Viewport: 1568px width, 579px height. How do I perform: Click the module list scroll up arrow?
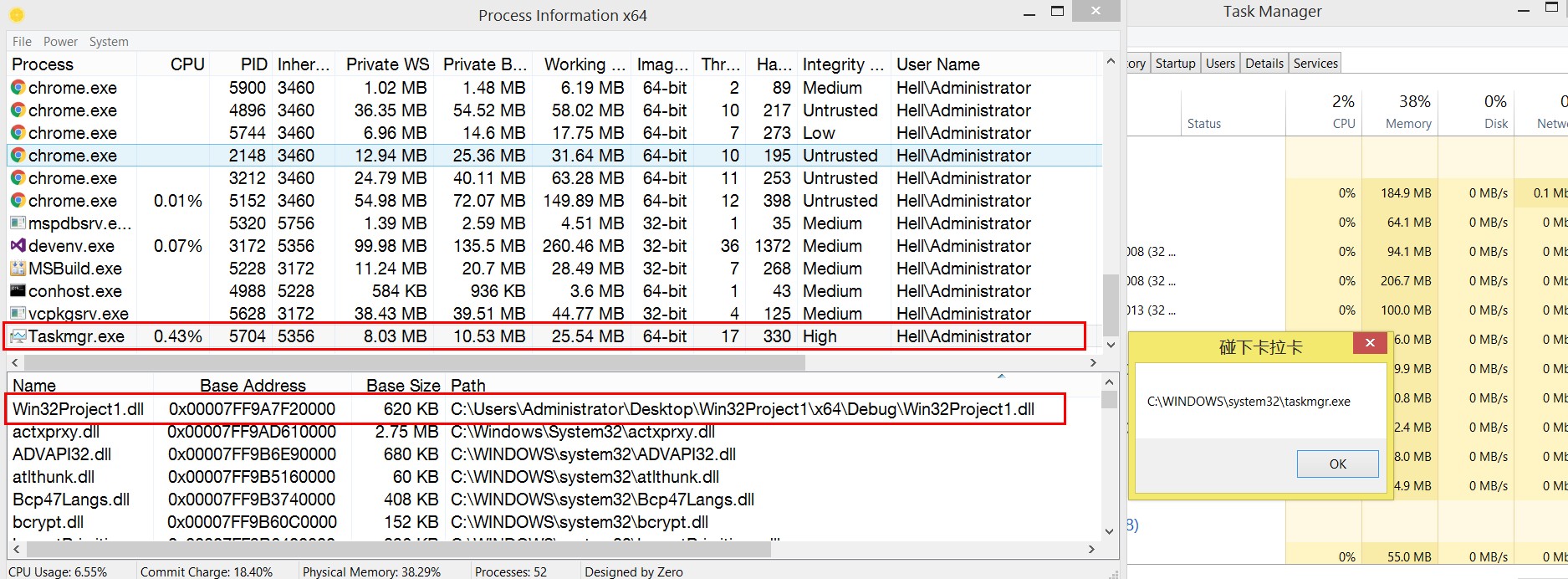pos(1109,382)
